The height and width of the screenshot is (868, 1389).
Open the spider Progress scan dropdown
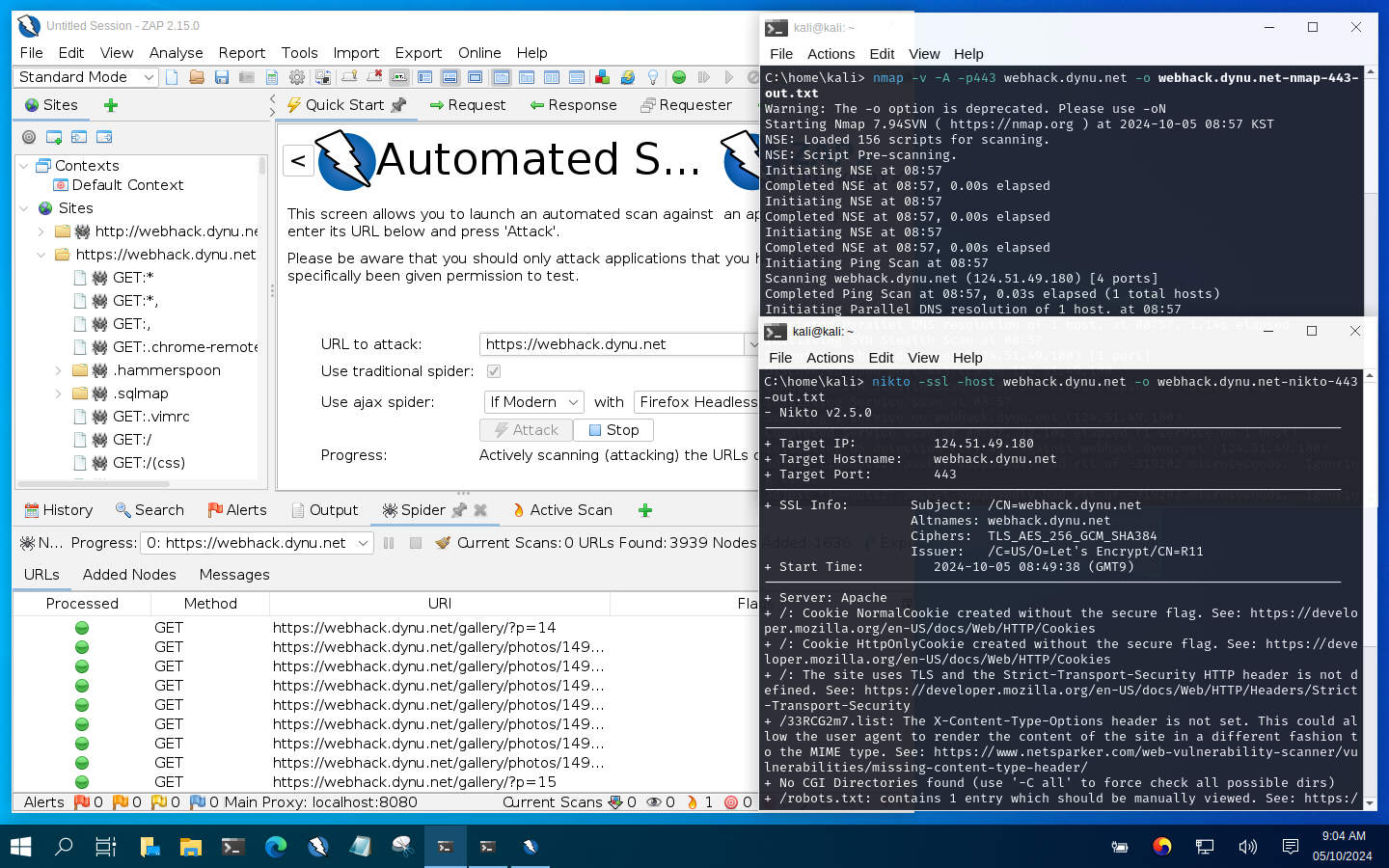(256, 543)
